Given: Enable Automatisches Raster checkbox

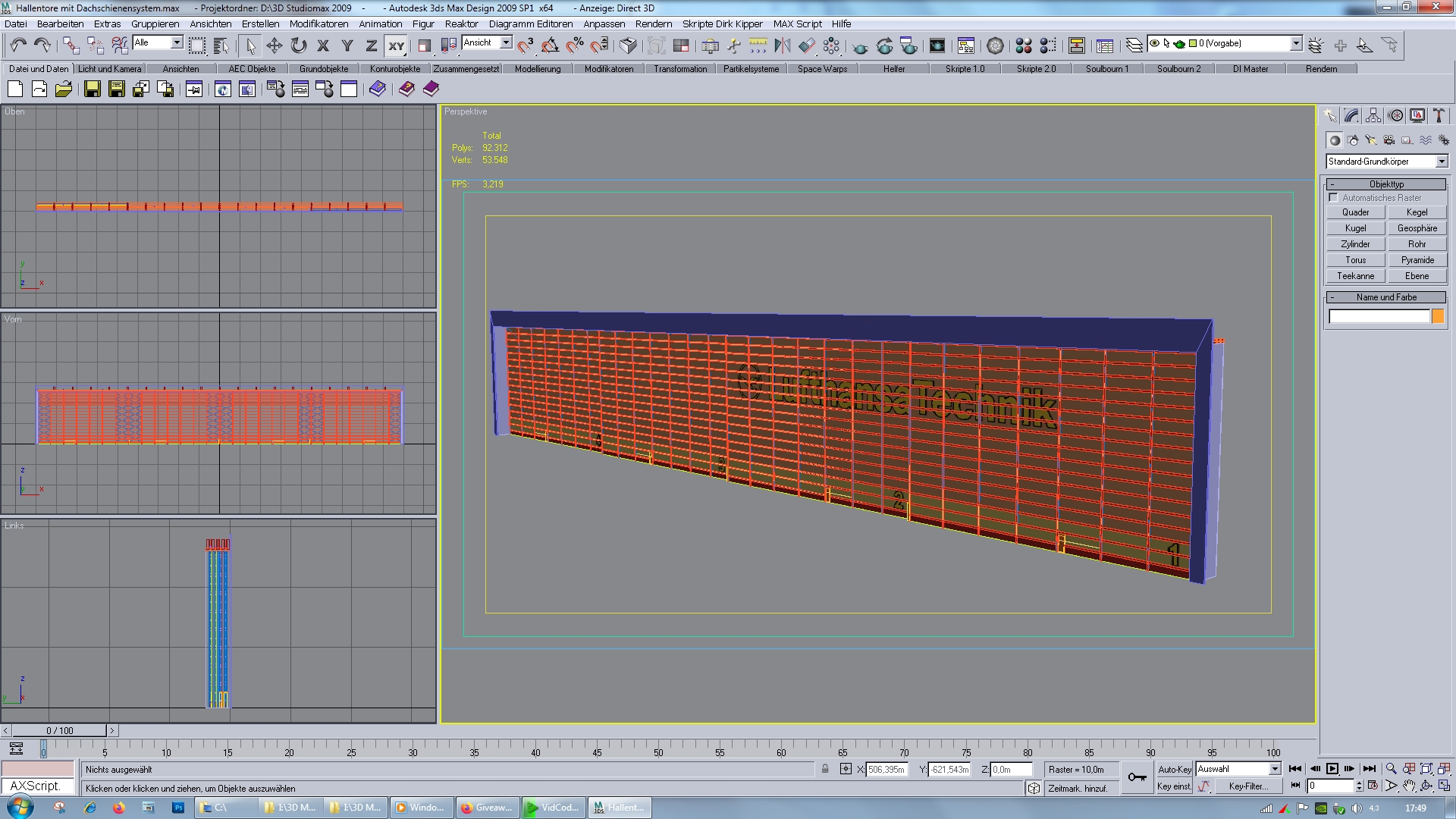Looking at the screenshot, I should (1333, 198).
